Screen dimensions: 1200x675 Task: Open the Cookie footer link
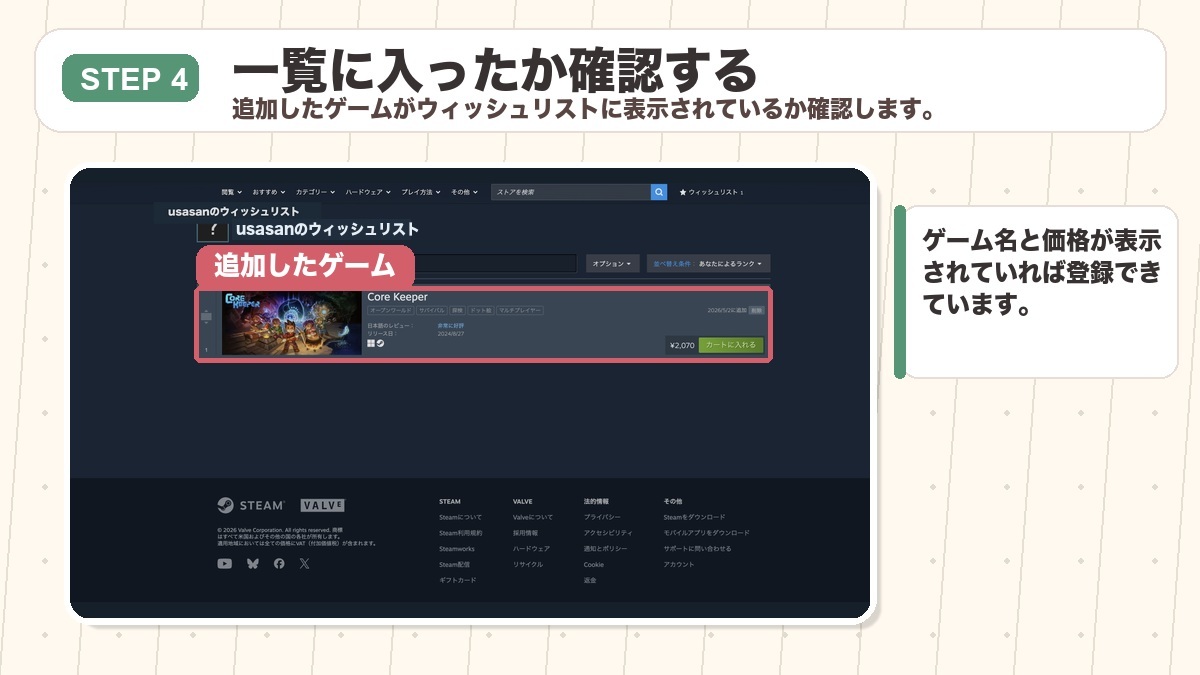point(594,565)
